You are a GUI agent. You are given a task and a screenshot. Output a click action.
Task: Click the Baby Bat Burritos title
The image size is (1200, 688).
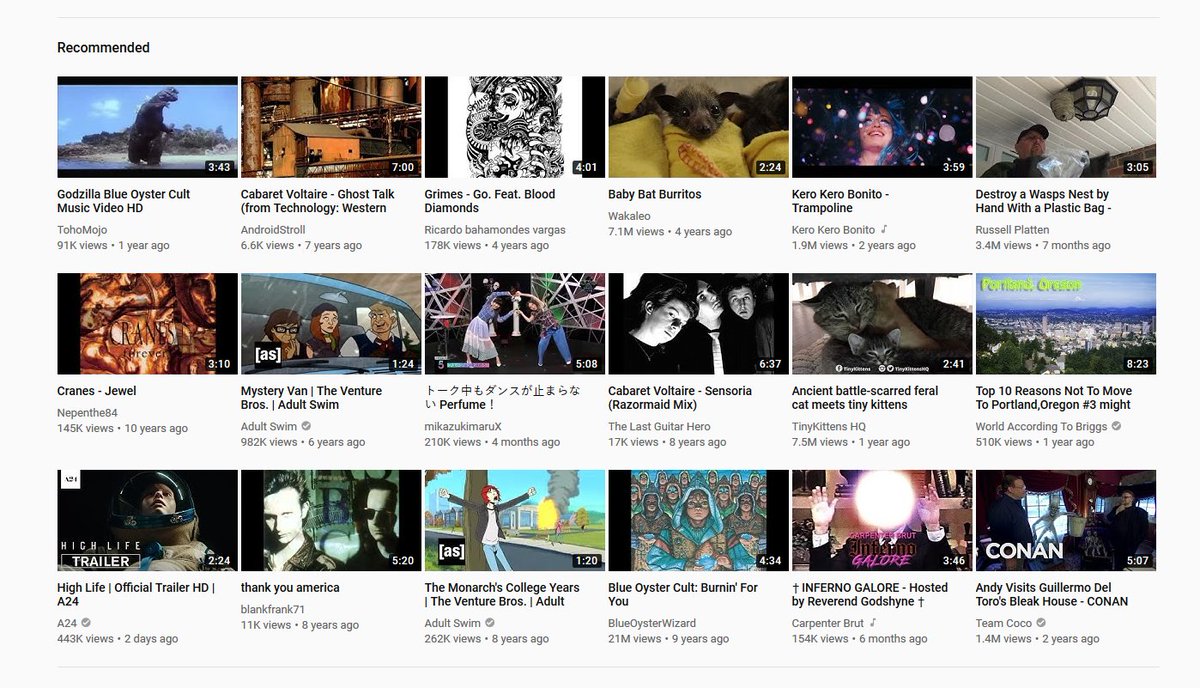tap(655, 194)
